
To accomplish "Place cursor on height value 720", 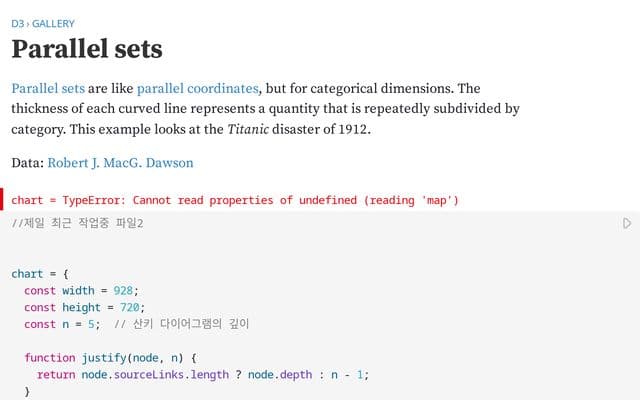I will click(x=129, y=307).
